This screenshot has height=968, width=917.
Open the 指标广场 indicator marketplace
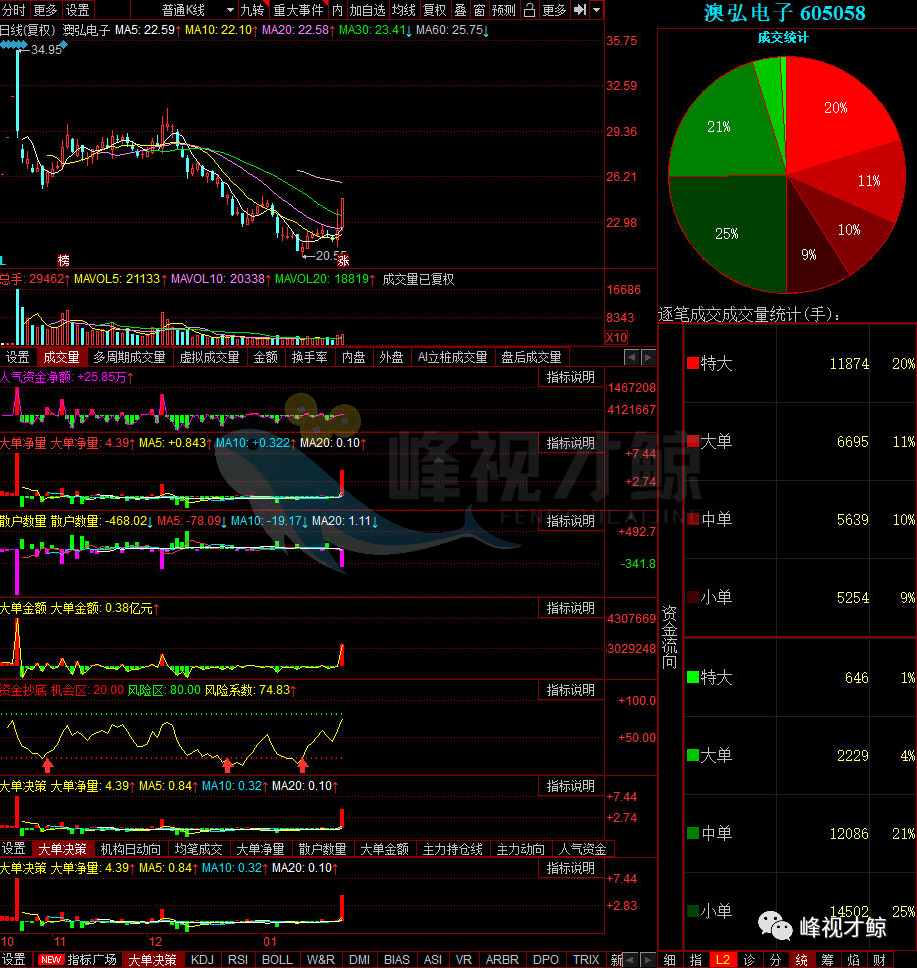pyautogui.click(x=78, y=959)
